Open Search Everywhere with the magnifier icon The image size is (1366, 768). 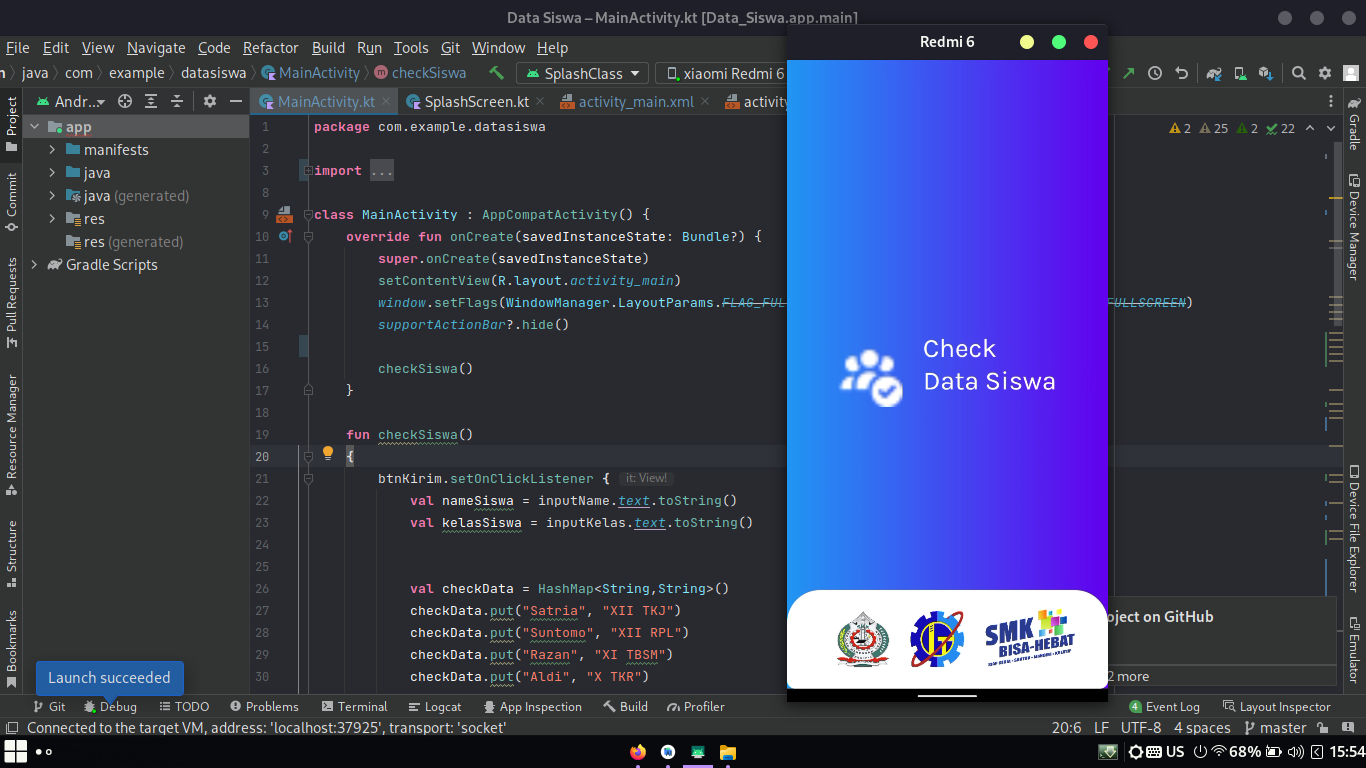pos(1298,73)
